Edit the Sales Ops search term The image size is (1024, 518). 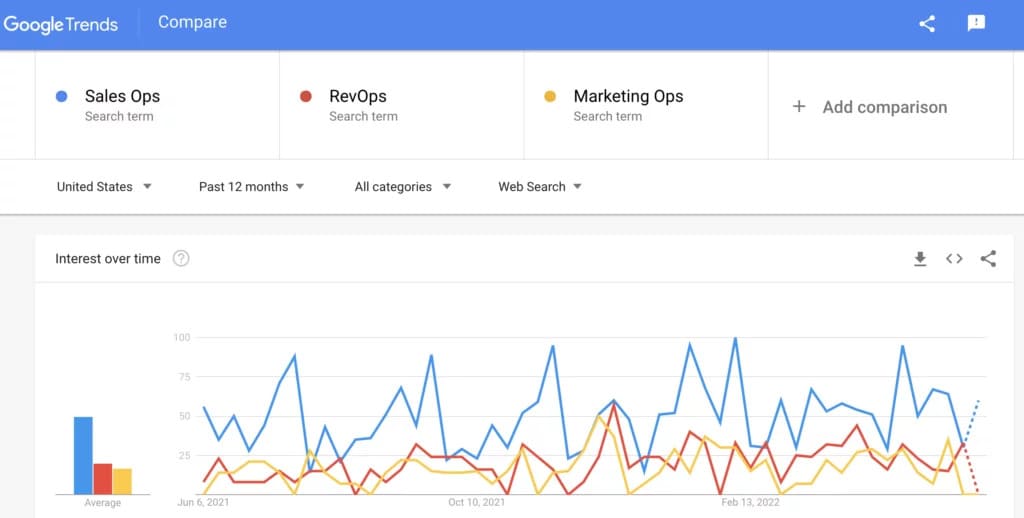[x=157, y=105]
